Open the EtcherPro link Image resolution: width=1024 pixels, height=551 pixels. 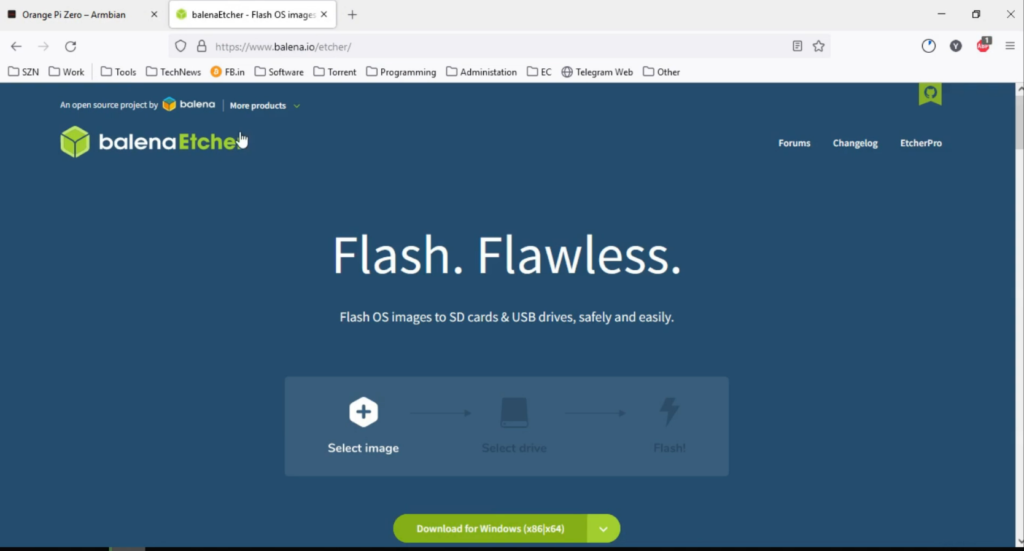[921, 143]
